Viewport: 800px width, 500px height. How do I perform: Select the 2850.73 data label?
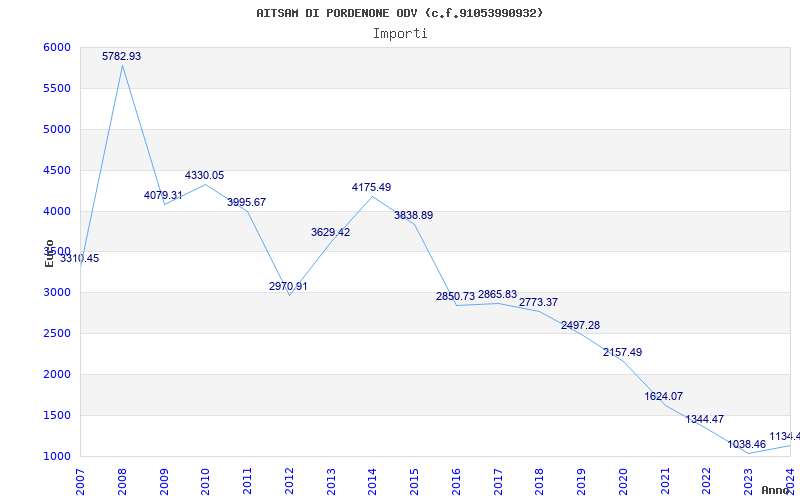(x=455, y=297)
